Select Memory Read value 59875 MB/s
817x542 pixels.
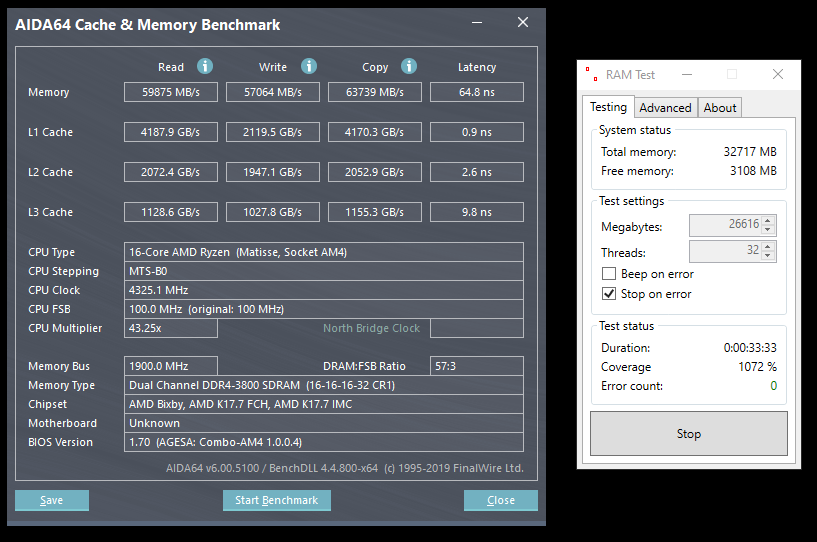pos(171,92)
